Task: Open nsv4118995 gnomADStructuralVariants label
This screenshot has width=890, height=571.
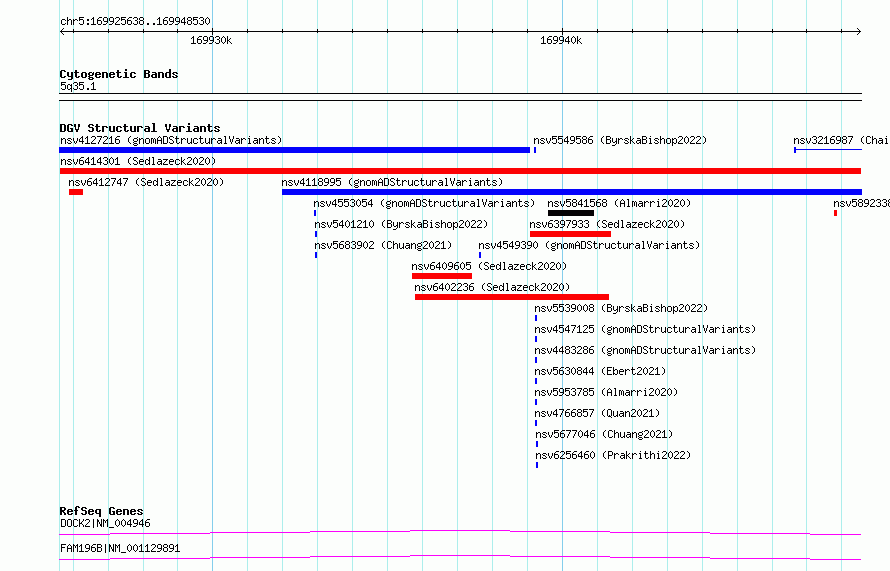Action: click(392, 182)
